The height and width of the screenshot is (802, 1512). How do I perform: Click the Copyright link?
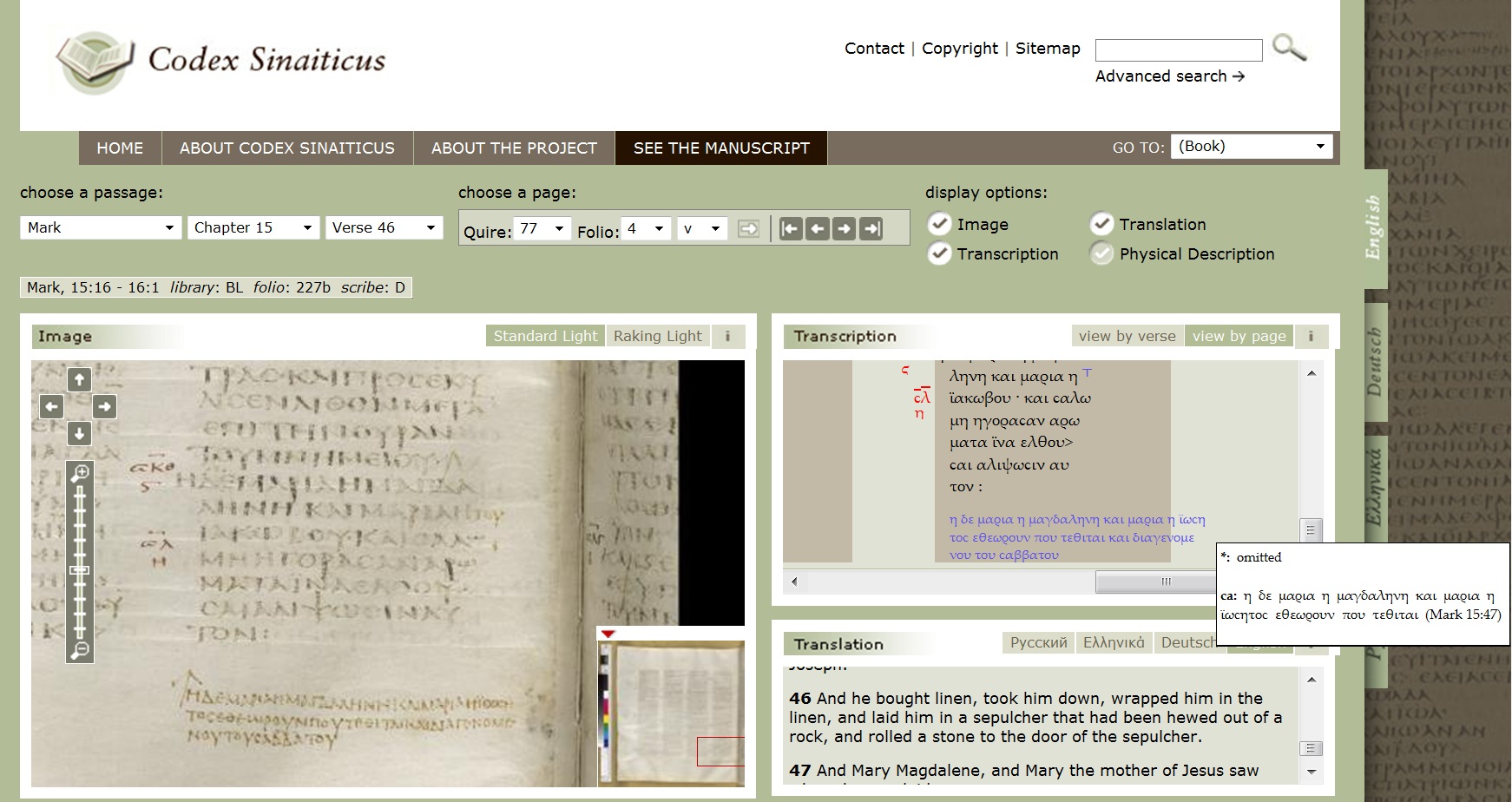960,49
